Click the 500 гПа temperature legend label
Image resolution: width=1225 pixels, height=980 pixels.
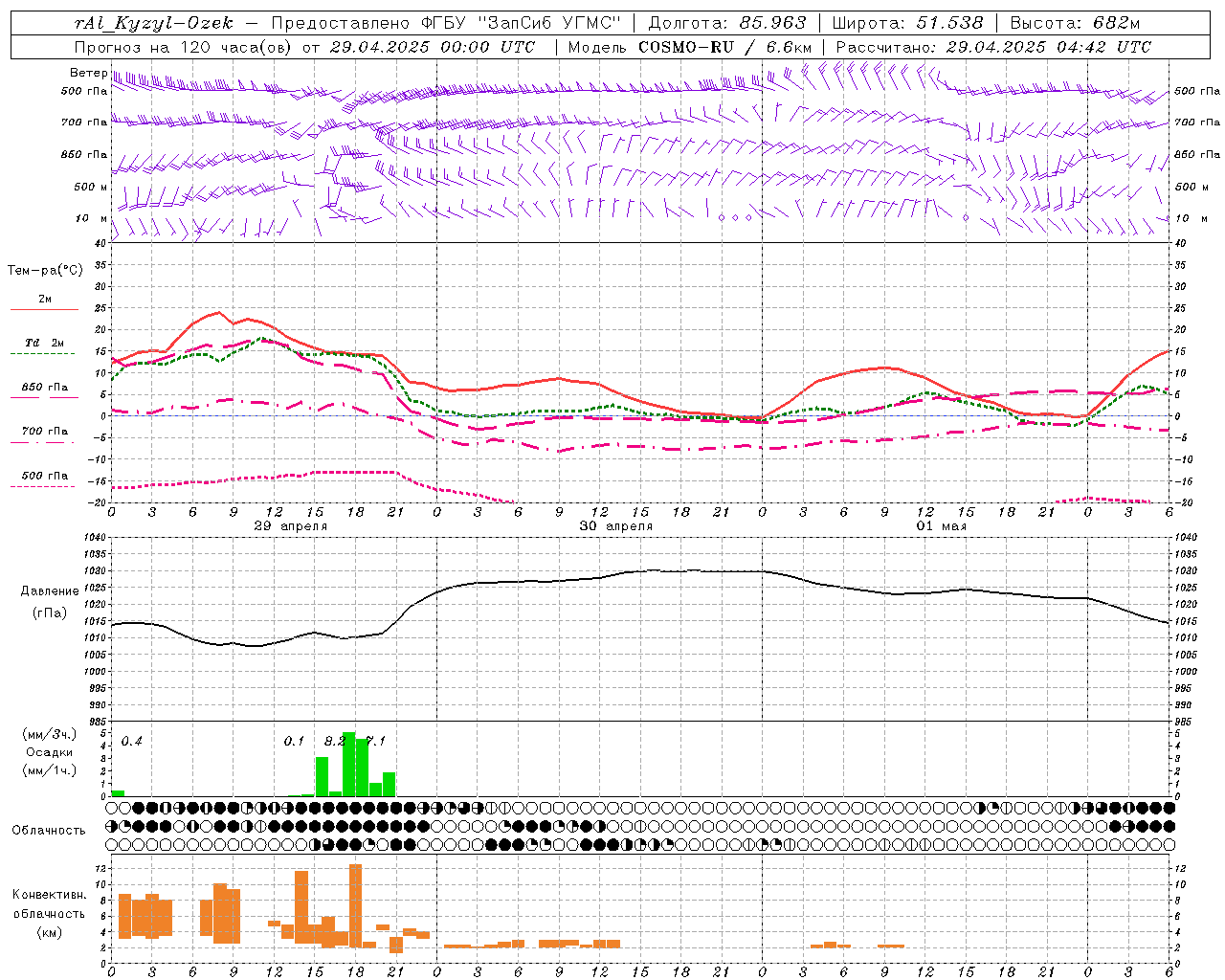(44, 476)
